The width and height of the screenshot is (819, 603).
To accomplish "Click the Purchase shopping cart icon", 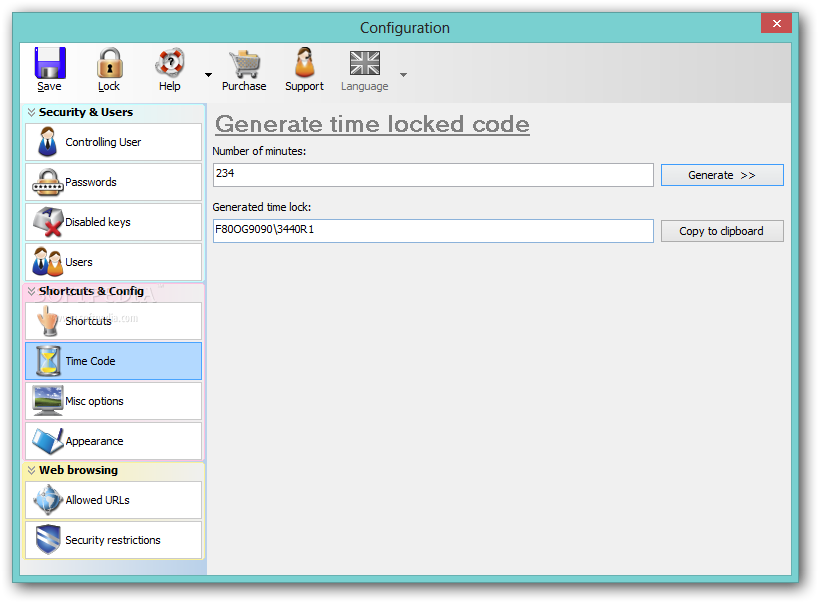I will pos(244,64).
